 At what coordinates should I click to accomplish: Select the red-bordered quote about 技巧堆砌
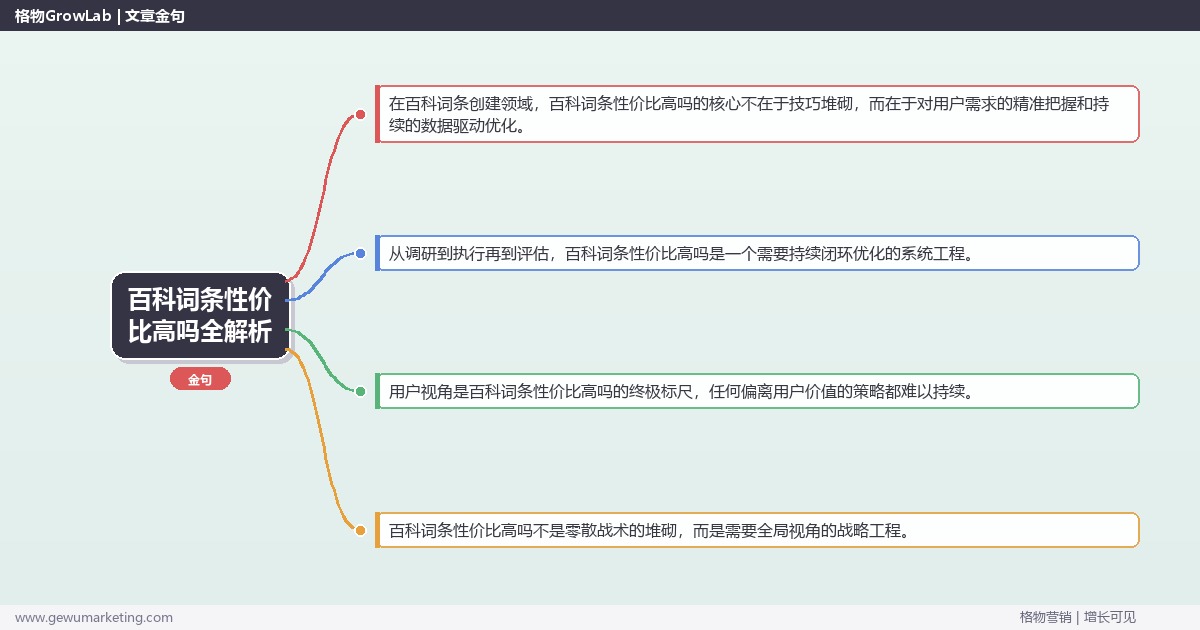click(757, 114)
